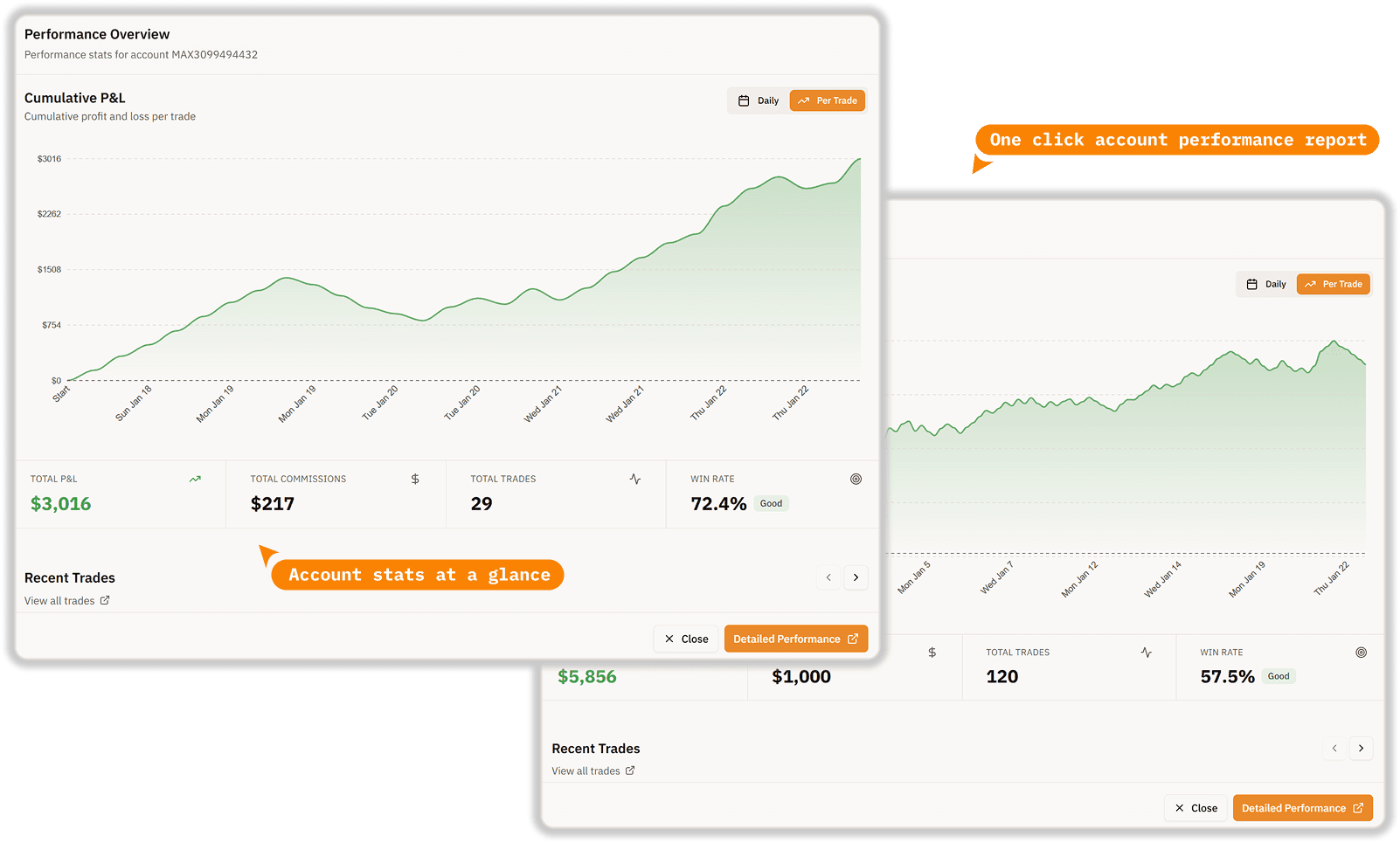Image resolution: width=1400 pixels, height=843 pixels.
Task: Click the $3,016 total P&L value
Action: (x=60, y=504)
